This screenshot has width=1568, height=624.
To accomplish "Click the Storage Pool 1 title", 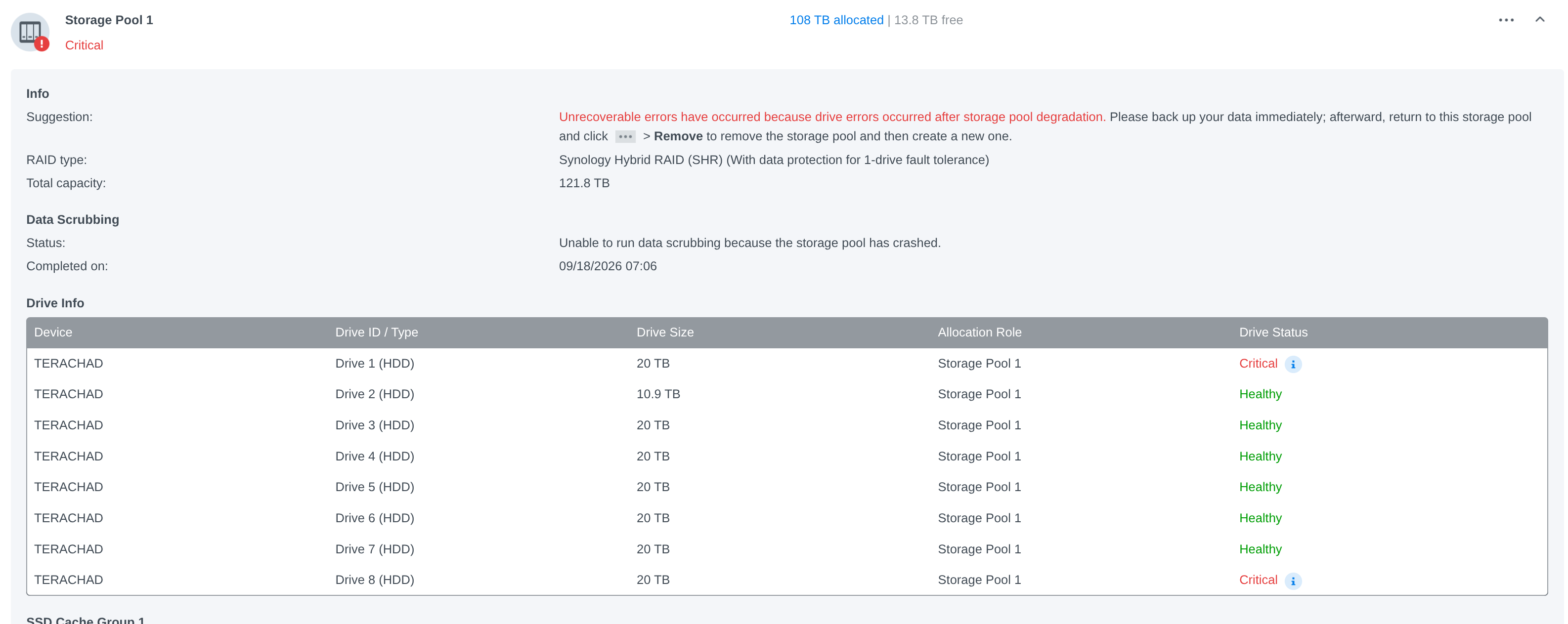I will 109,20.
